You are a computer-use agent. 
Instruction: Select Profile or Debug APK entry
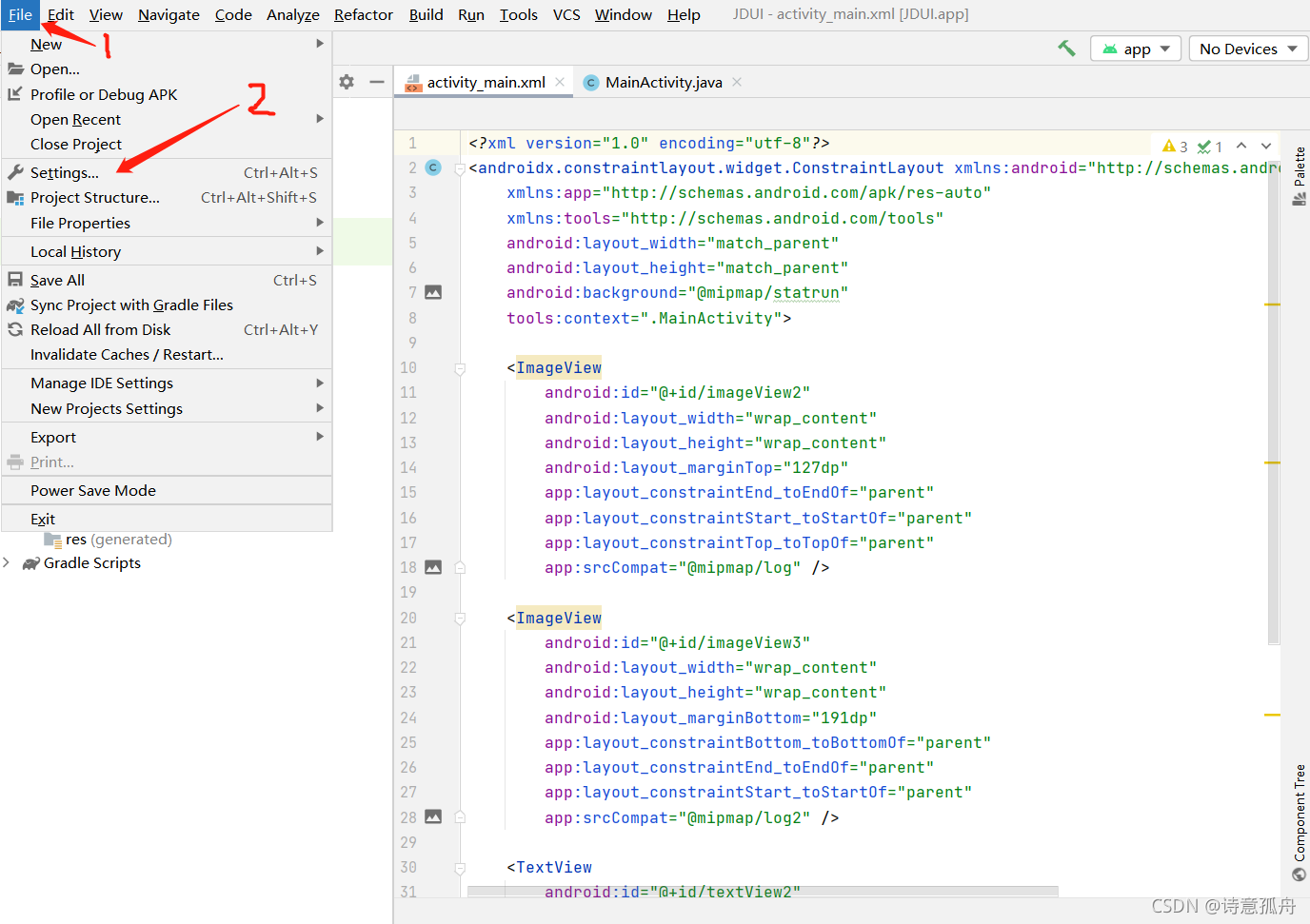pyautogui.click(x=167, y=94)
